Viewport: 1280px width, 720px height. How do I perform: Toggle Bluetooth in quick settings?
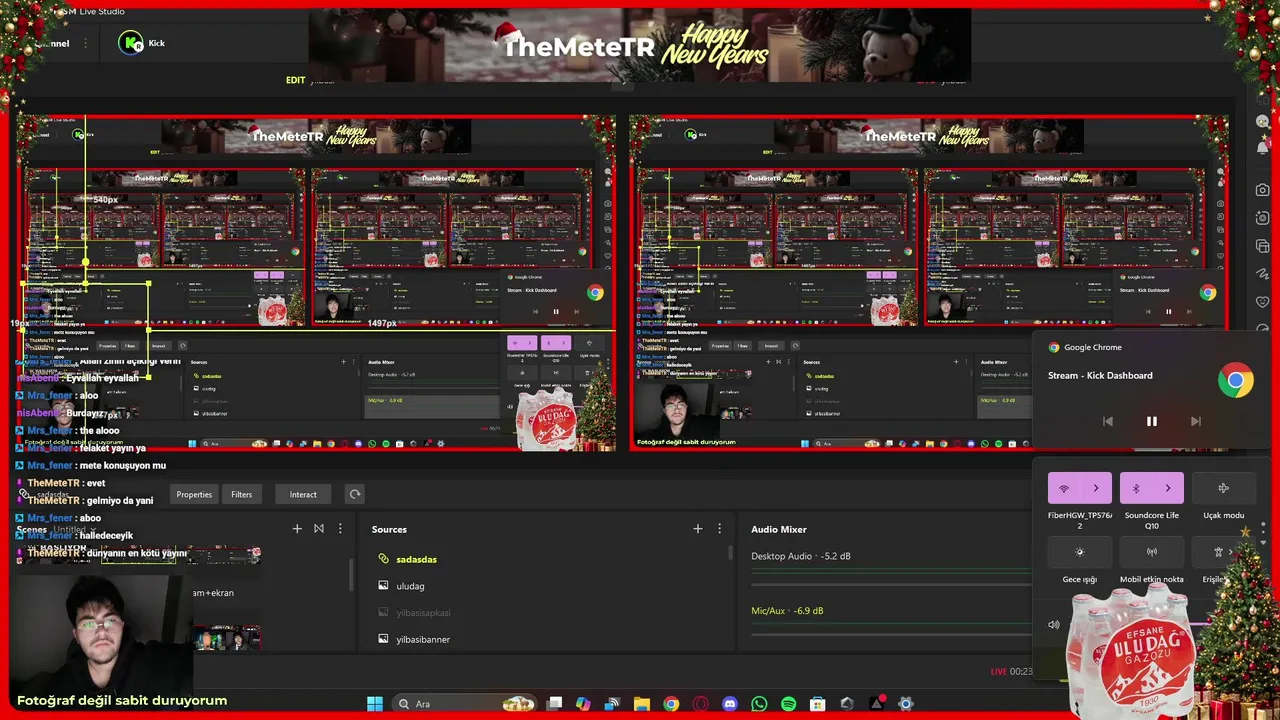tap(1136, 488)
